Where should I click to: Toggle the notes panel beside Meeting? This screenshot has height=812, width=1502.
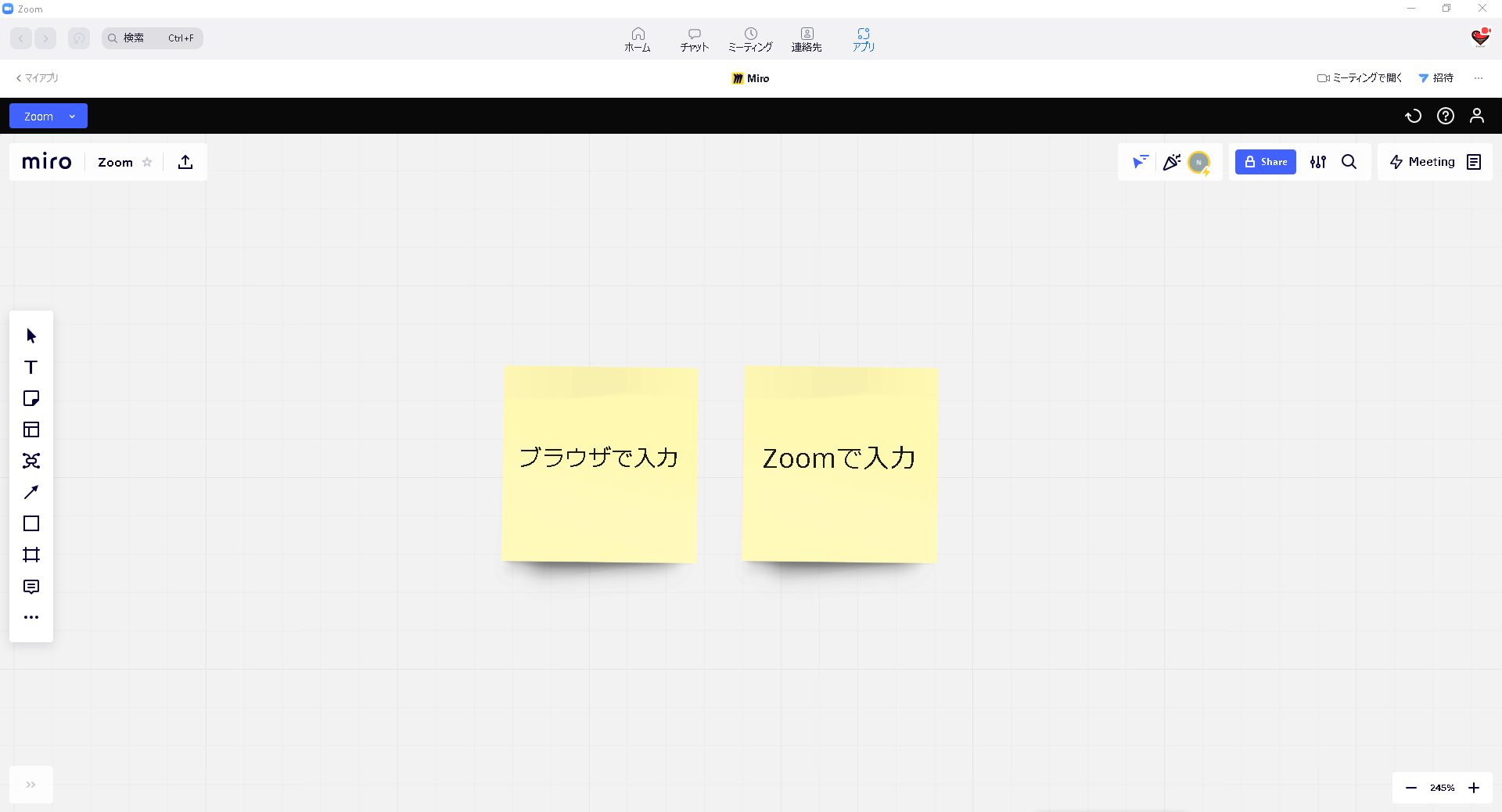click(x=1474, y=162)
